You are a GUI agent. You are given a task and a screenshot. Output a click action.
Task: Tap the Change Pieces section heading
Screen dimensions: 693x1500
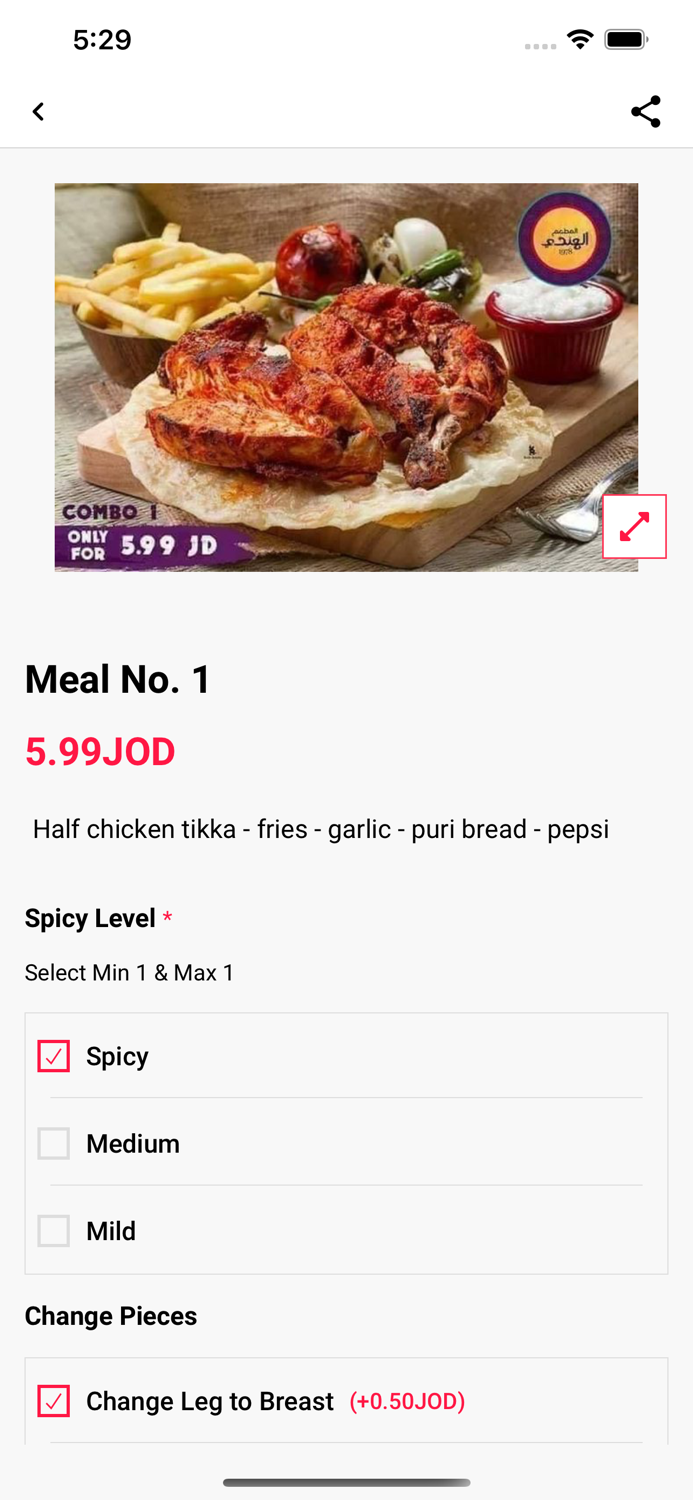point(111,1316)
